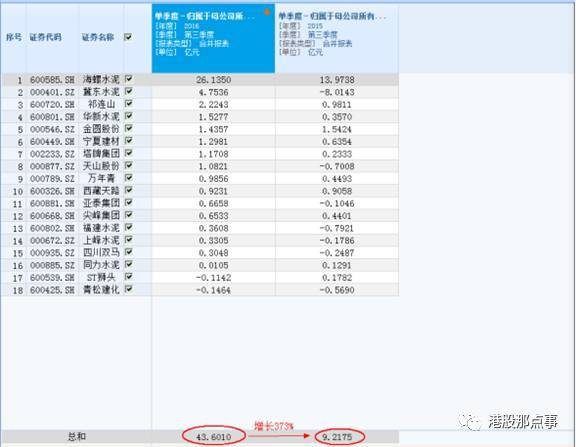Uncheck the 冀东水泥 row checkbox

(x=129, y=91)
